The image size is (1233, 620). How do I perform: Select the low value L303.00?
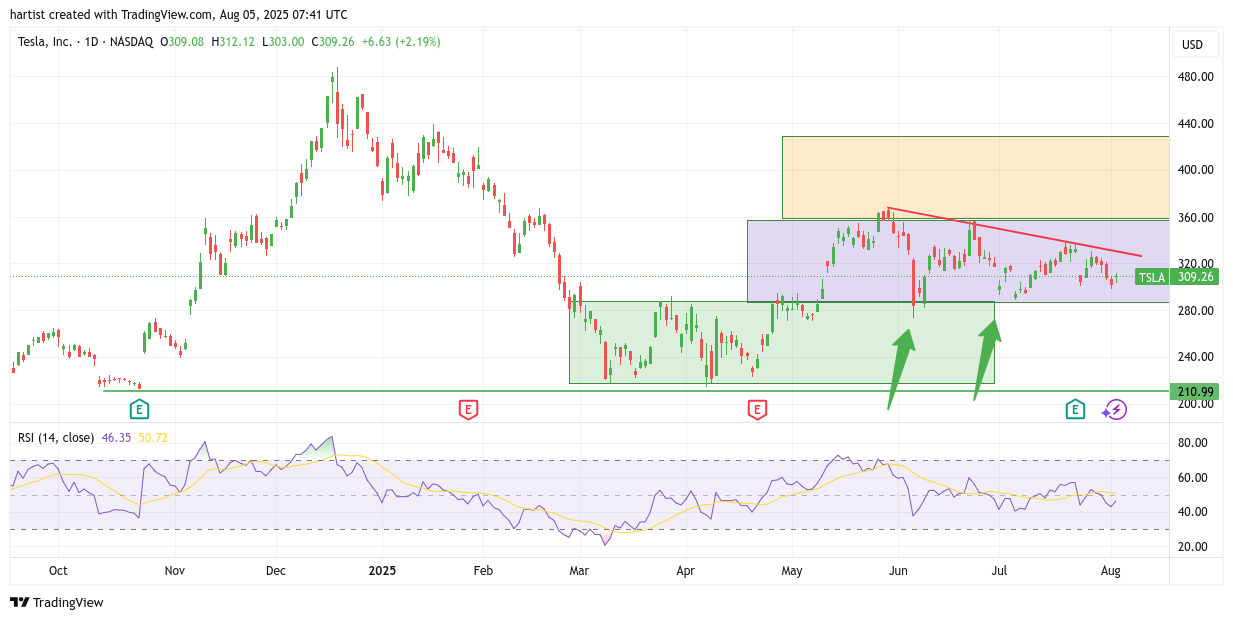(x=283, y=42)
